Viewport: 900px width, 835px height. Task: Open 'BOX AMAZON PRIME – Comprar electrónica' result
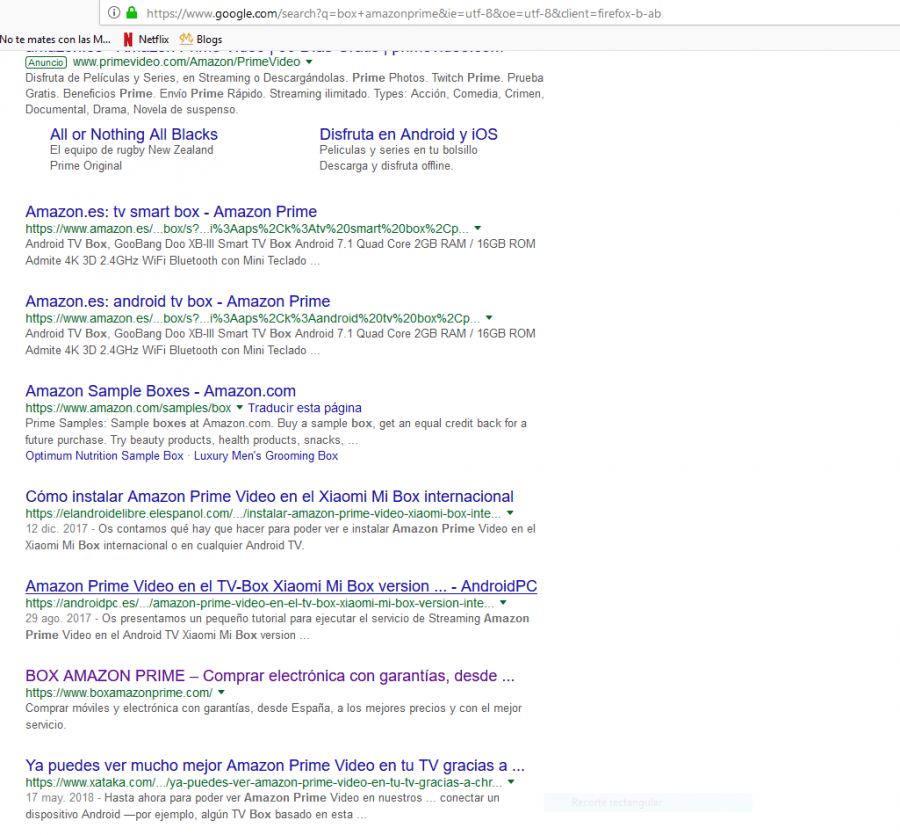270,675
